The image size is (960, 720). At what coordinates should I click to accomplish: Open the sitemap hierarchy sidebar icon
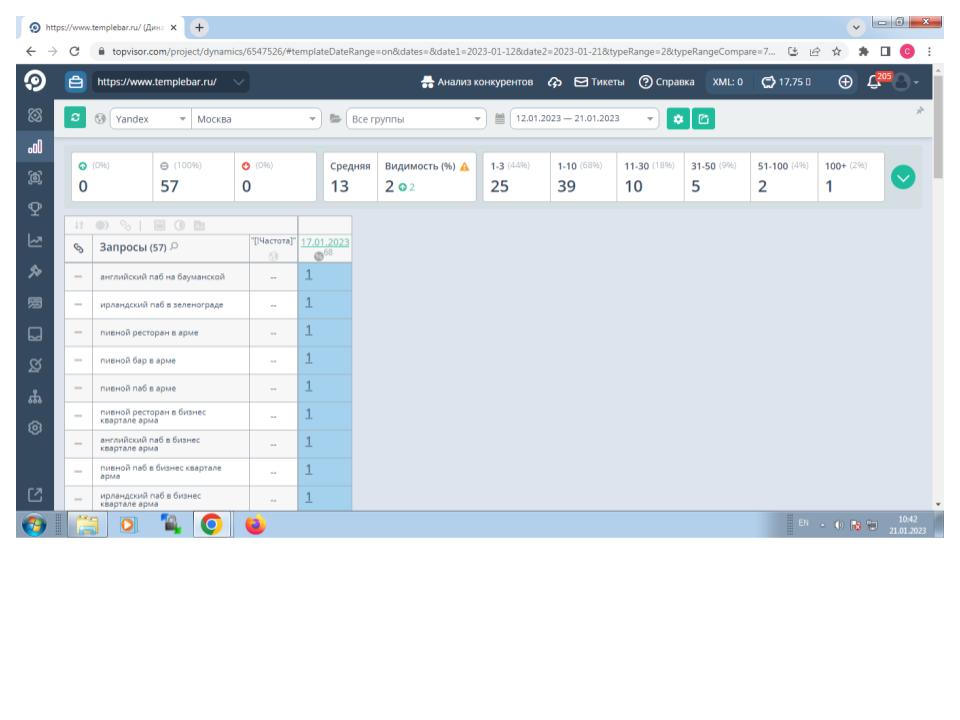[x=35, y=397]
